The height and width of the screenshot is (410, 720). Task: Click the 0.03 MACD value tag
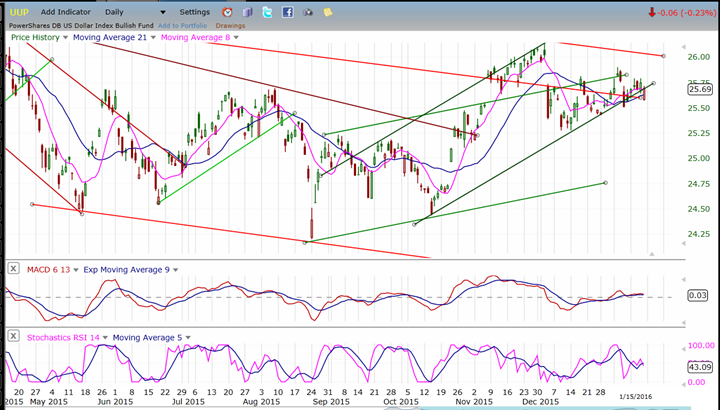point(698,295)
